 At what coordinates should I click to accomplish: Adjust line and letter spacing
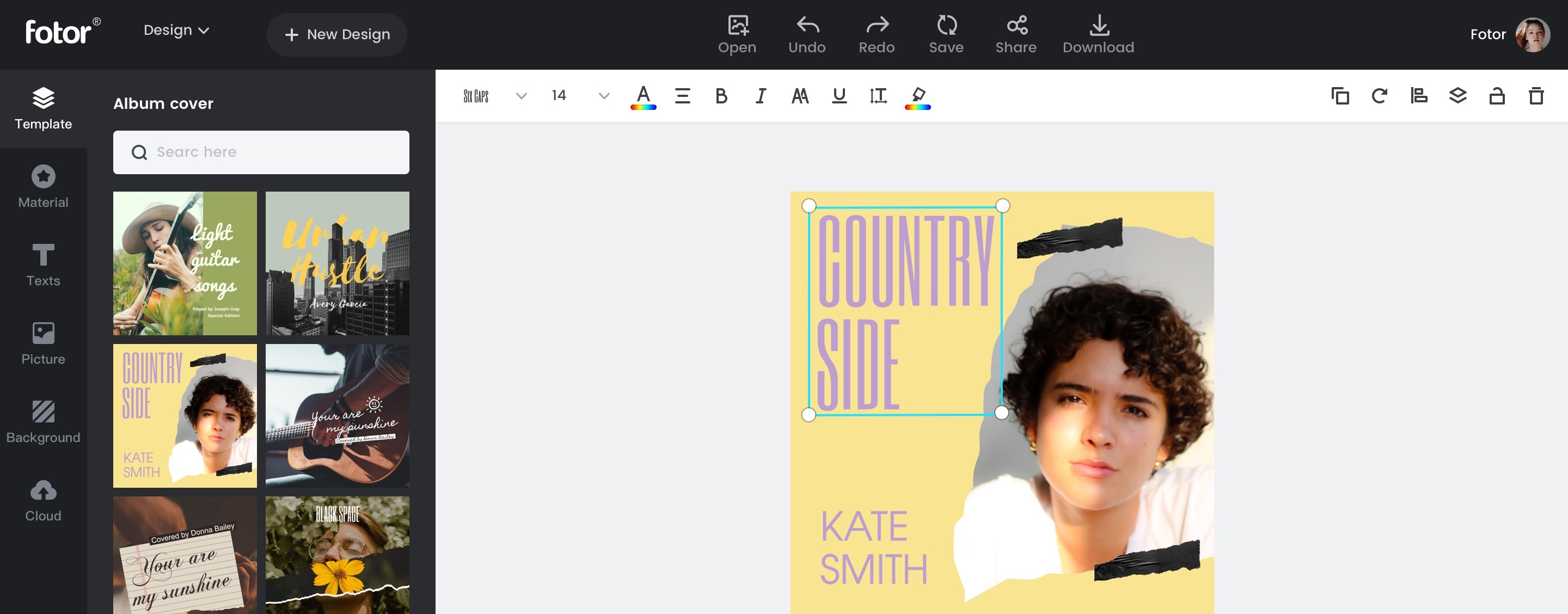click(x=878, y=96)
